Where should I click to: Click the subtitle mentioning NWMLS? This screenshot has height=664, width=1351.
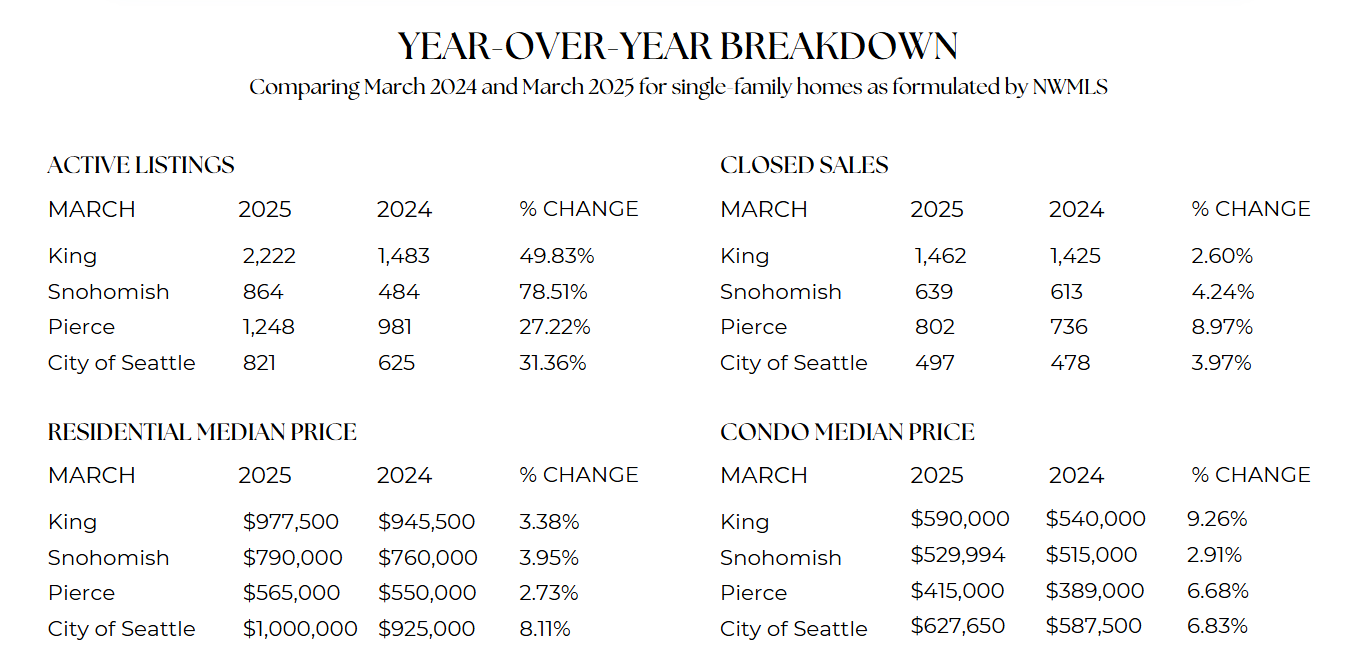click(677, 87)
